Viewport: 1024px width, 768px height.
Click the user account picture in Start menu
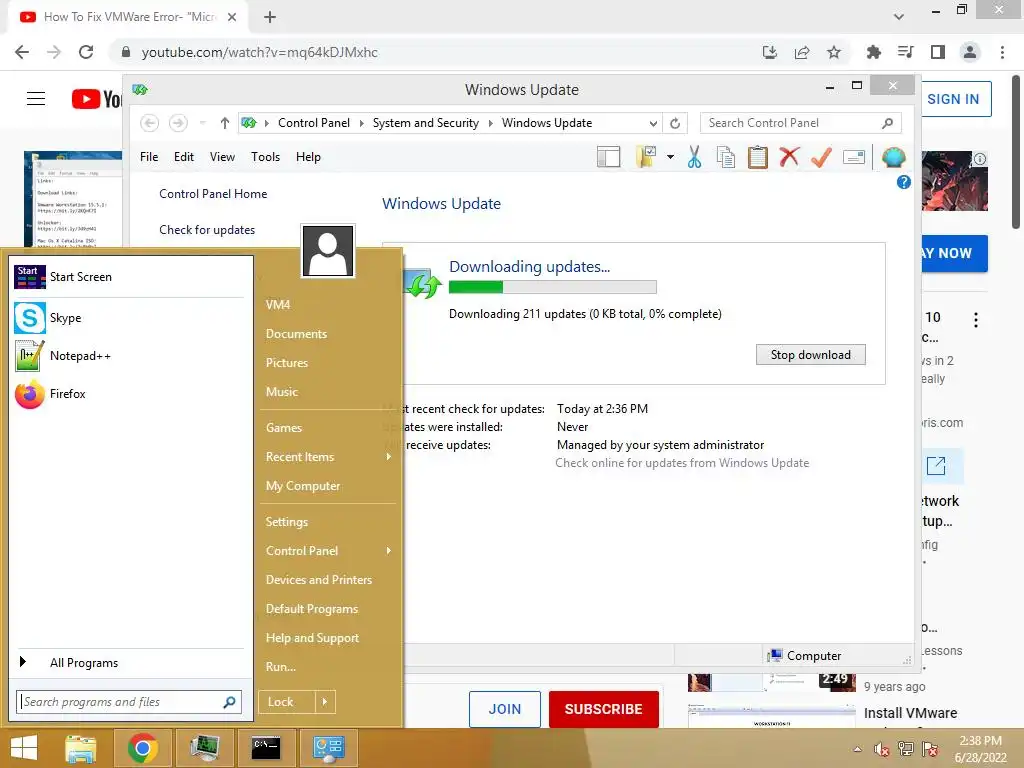click(328, 251)
